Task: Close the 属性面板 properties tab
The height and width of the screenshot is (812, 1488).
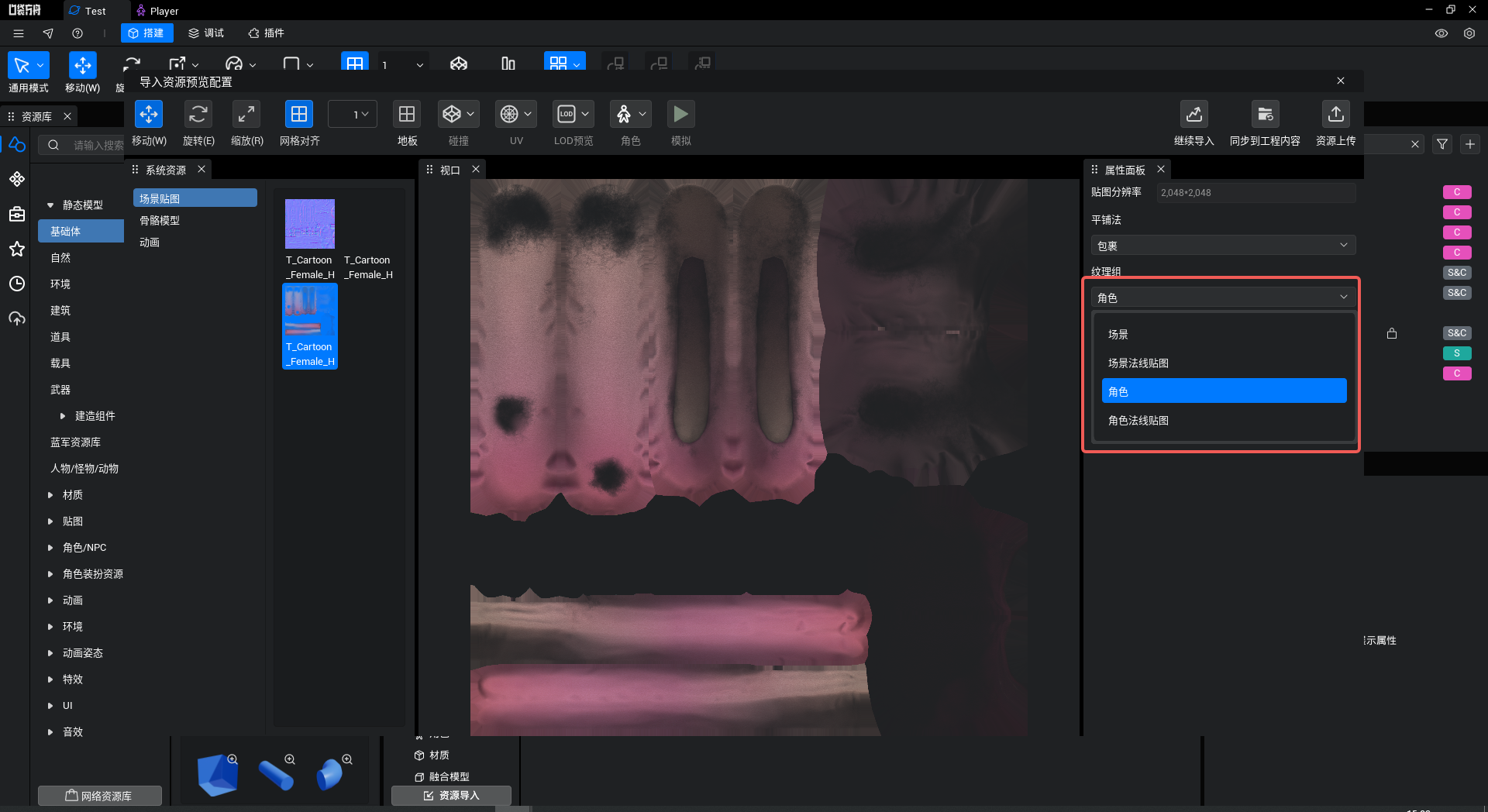Action: [x=1161, y=169]
